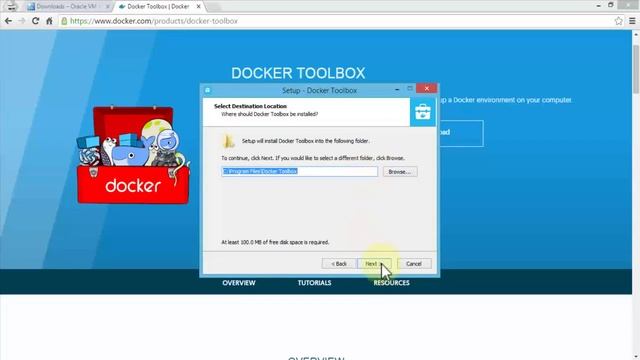Minimize the browser window
640x360 pixels.
[598, 6]
